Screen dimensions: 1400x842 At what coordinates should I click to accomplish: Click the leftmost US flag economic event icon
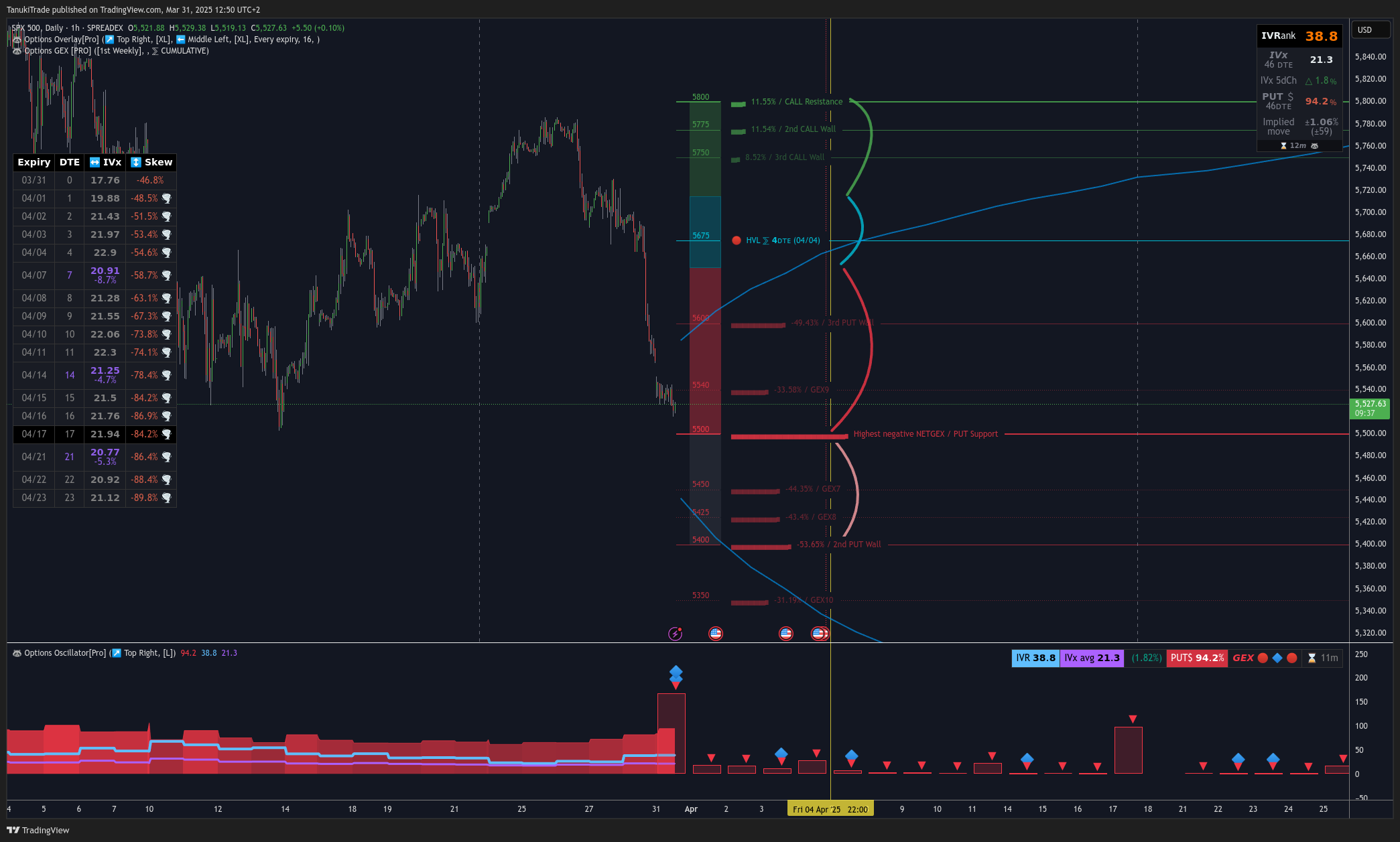[716, 634]
